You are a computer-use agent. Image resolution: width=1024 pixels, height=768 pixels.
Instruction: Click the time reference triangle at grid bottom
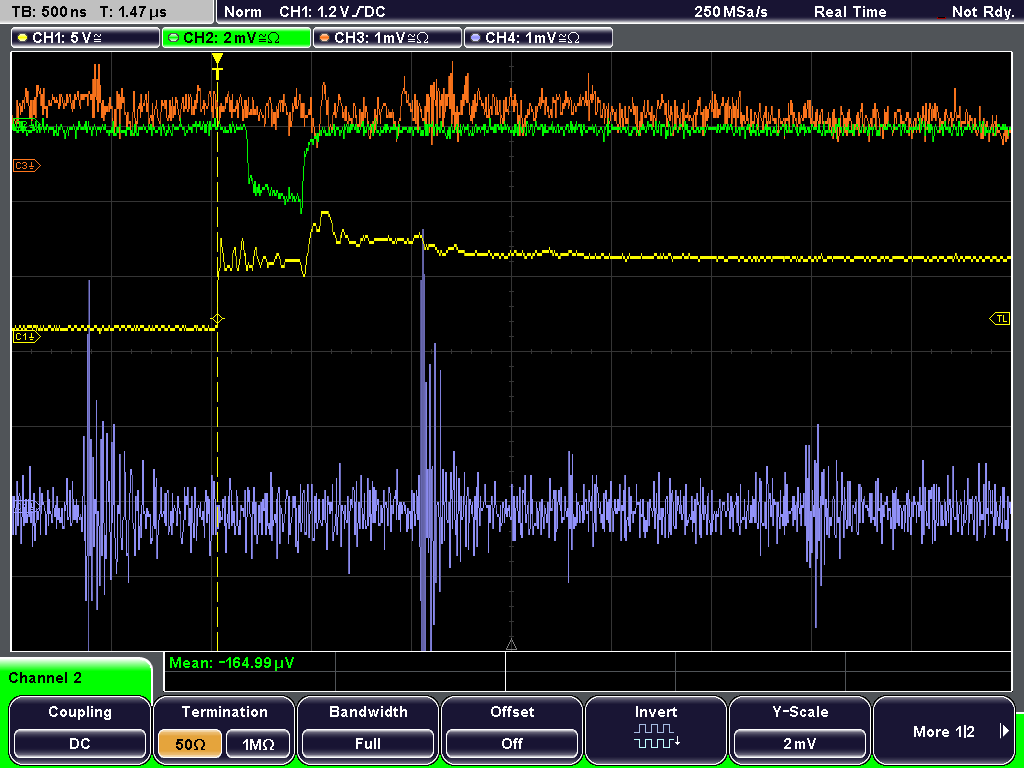click(511, 645)
